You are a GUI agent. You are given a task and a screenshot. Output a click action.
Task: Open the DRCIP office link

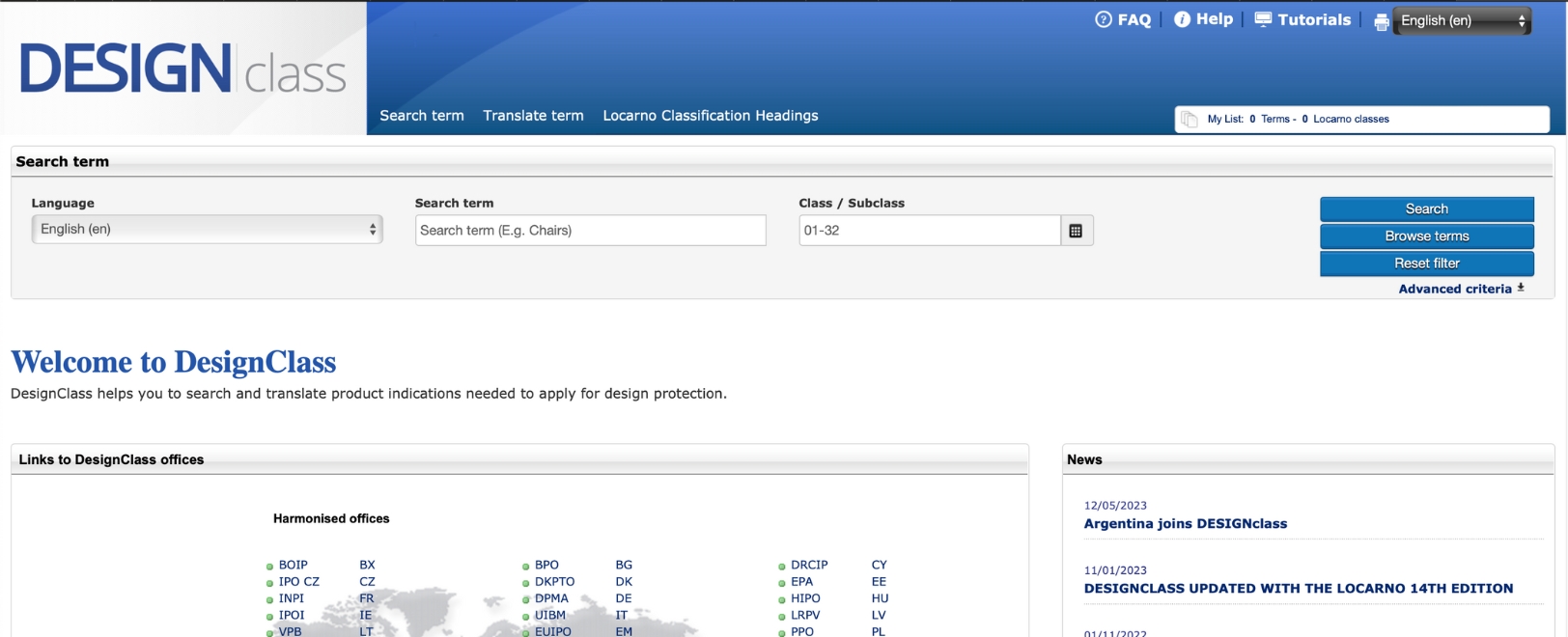click(809, 565)
